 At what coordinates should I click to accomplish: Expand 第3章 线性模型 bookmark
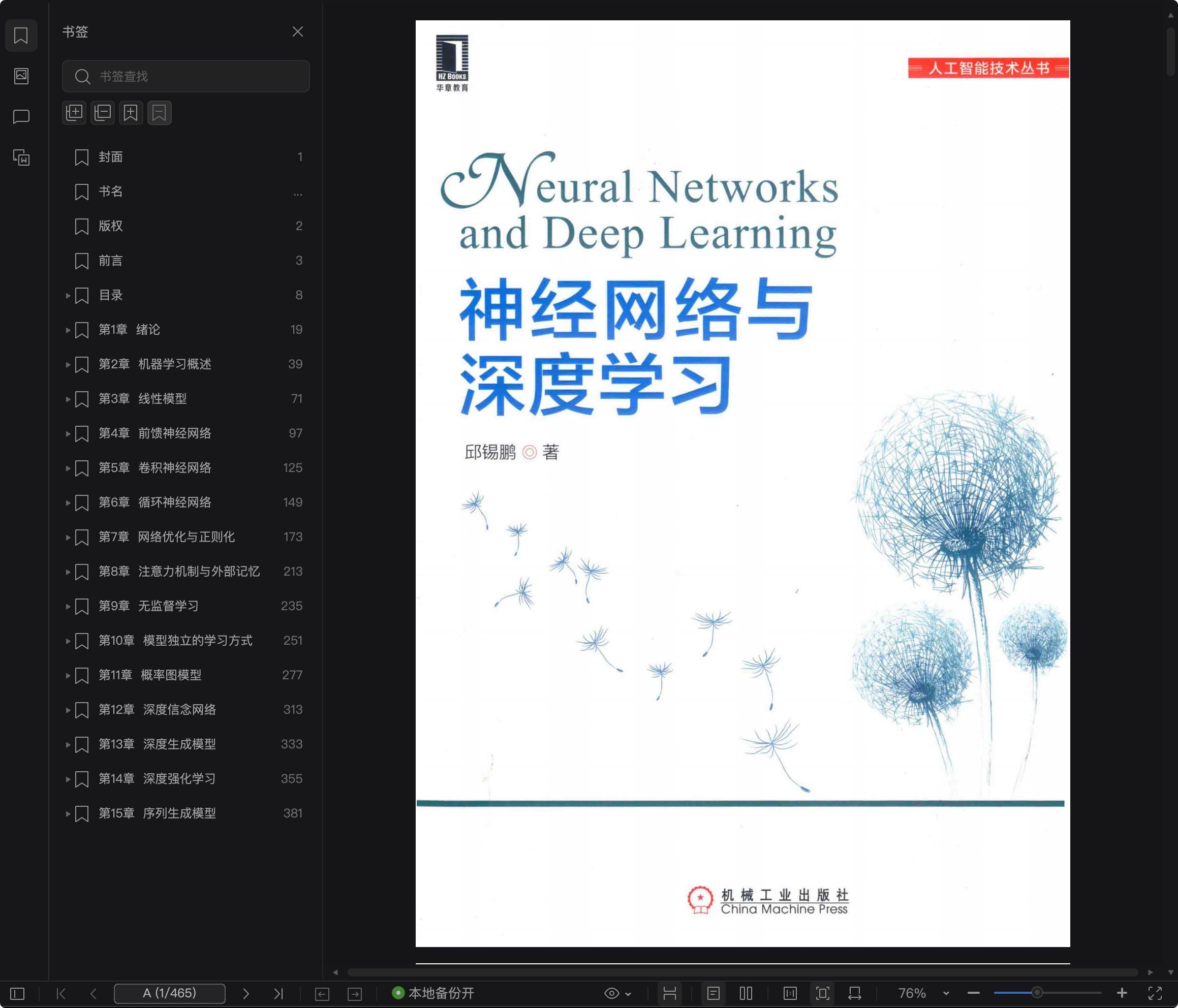(68, 398)
